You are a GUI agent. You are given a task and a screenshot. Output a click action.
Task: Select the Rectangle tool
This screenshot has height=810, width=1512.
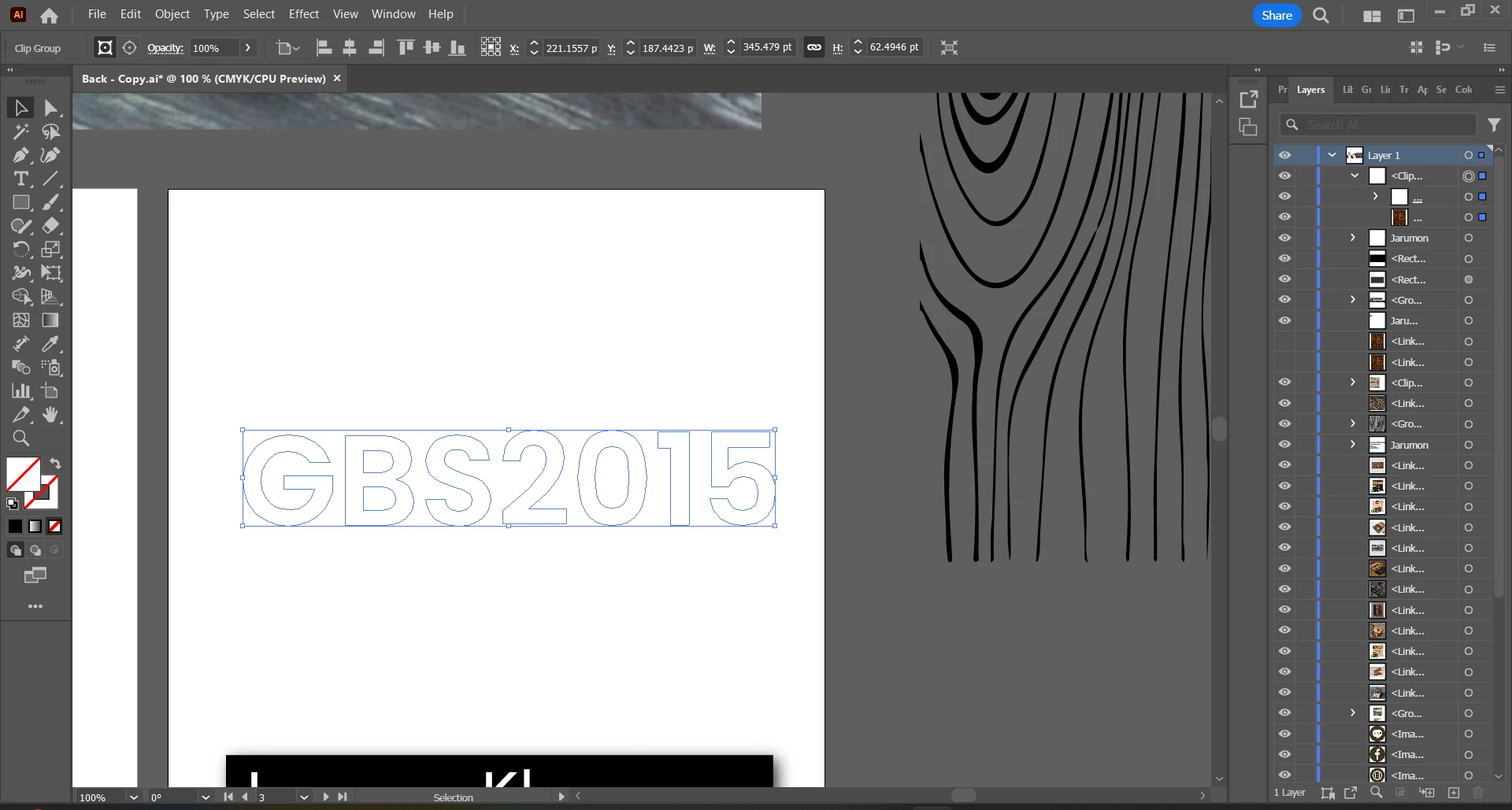click(21, 202)
